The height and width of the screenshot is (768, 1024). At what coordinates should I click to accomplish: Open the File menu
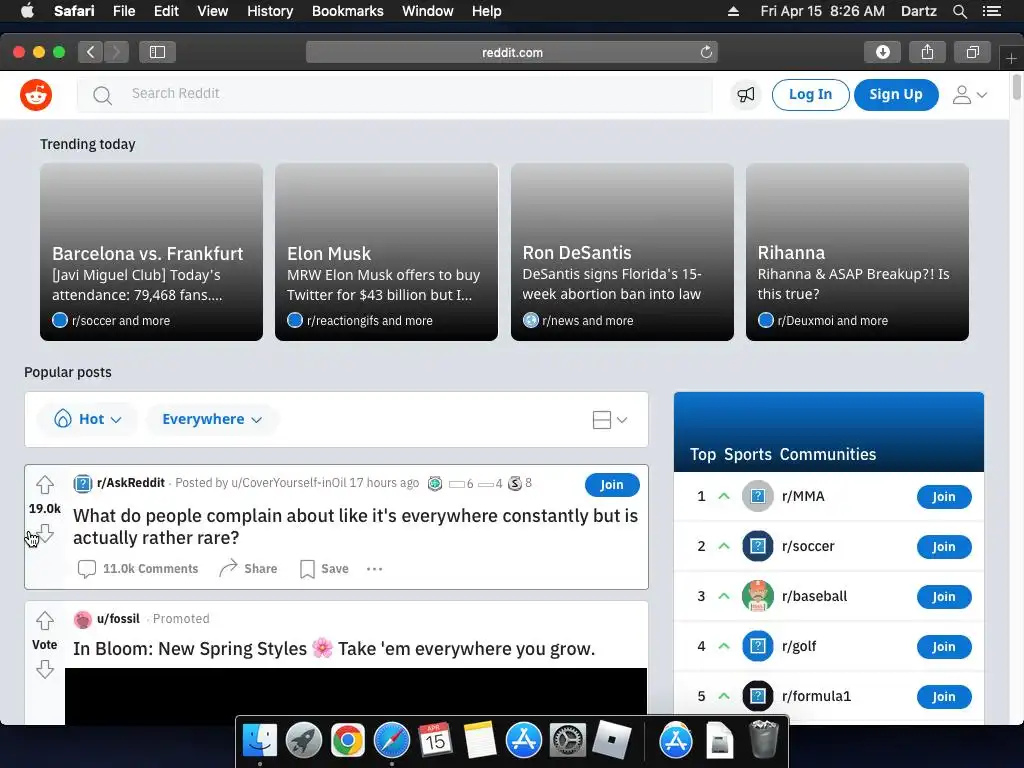123,11
